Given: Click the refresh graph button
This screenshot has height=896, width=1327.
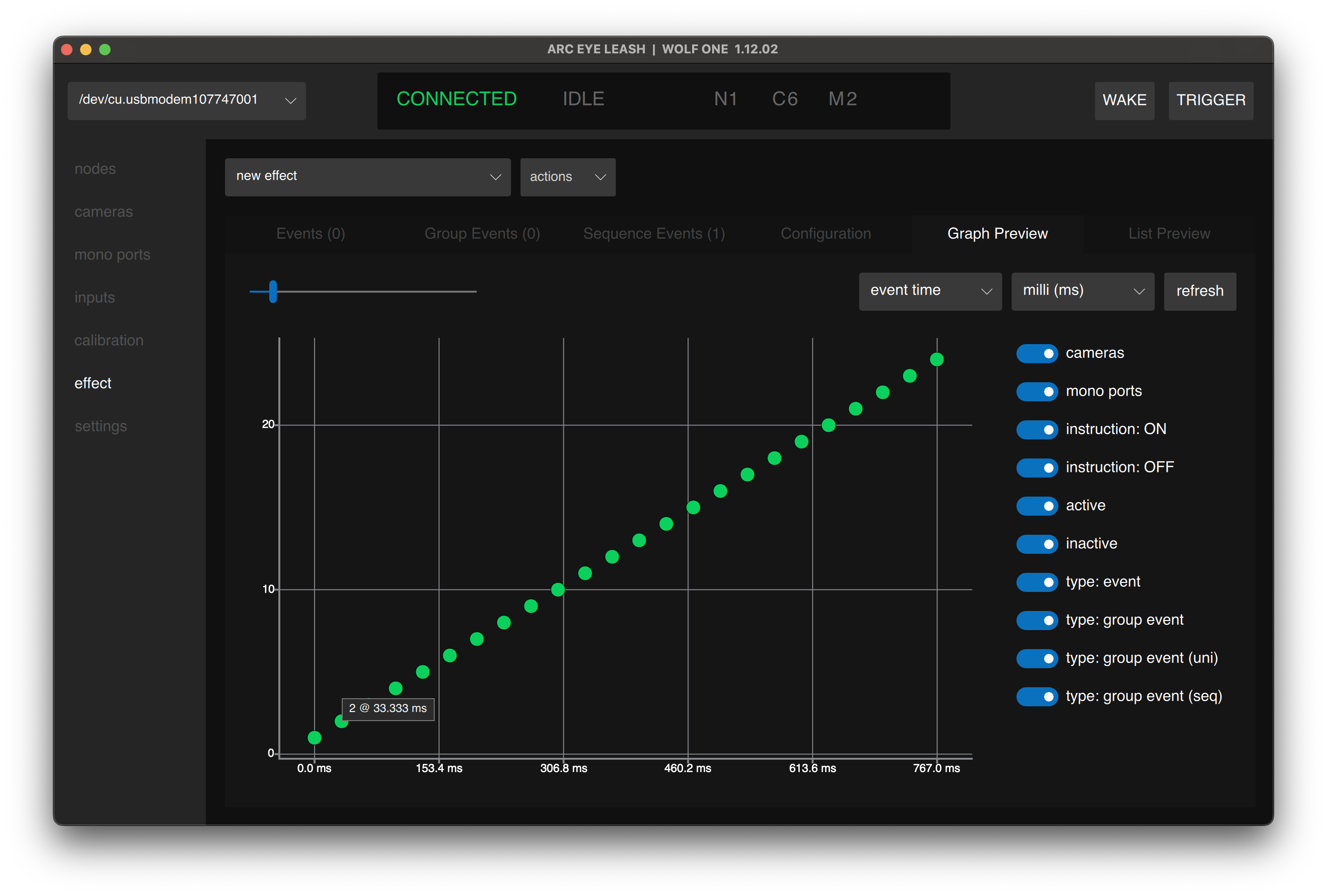Looking at the screenshot, I should pyautogui.click(x=1199, y=291).
